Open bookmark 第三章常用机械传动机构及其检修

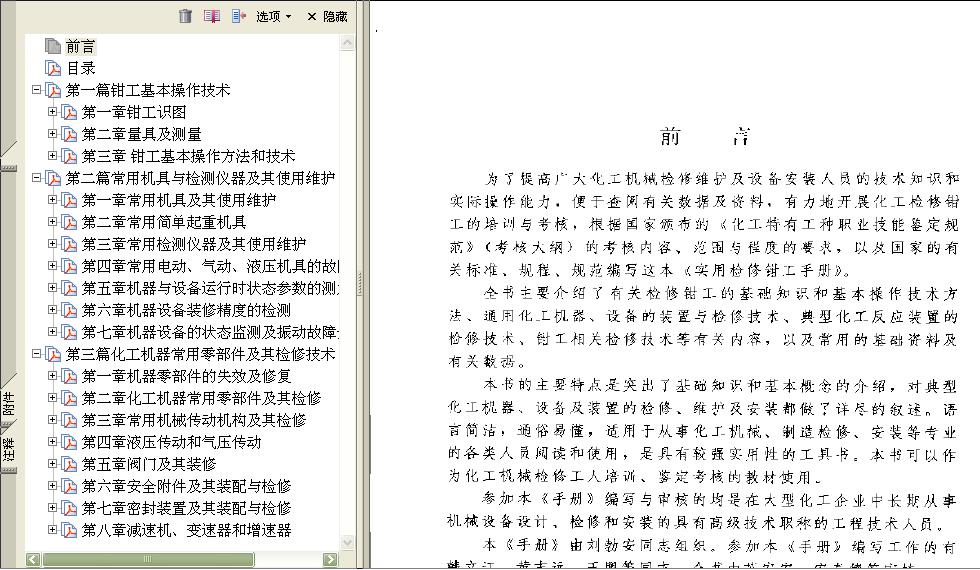click(194, 420)
